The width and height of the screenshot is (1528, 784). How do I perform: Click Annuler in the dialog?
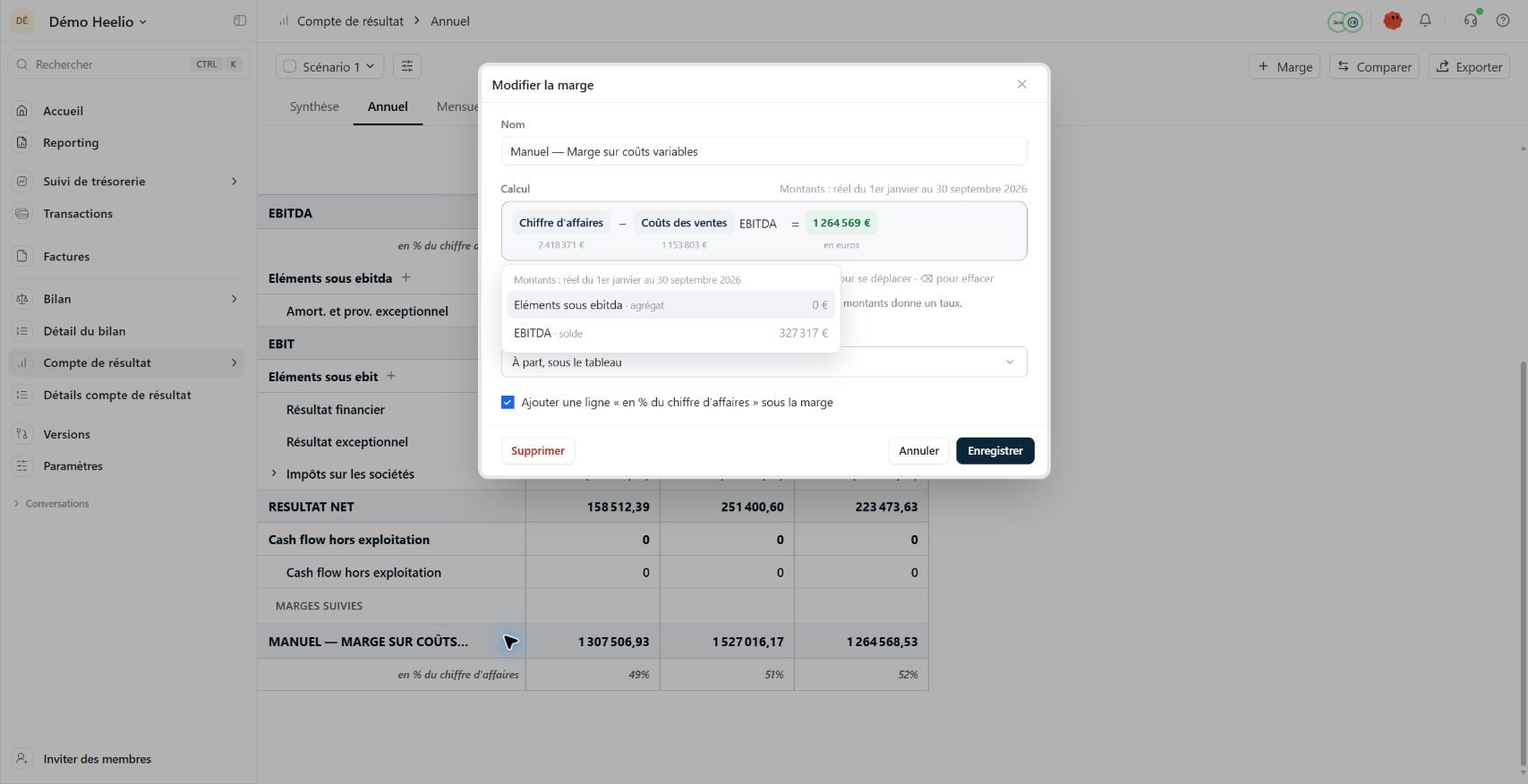[x=918, y=450]
